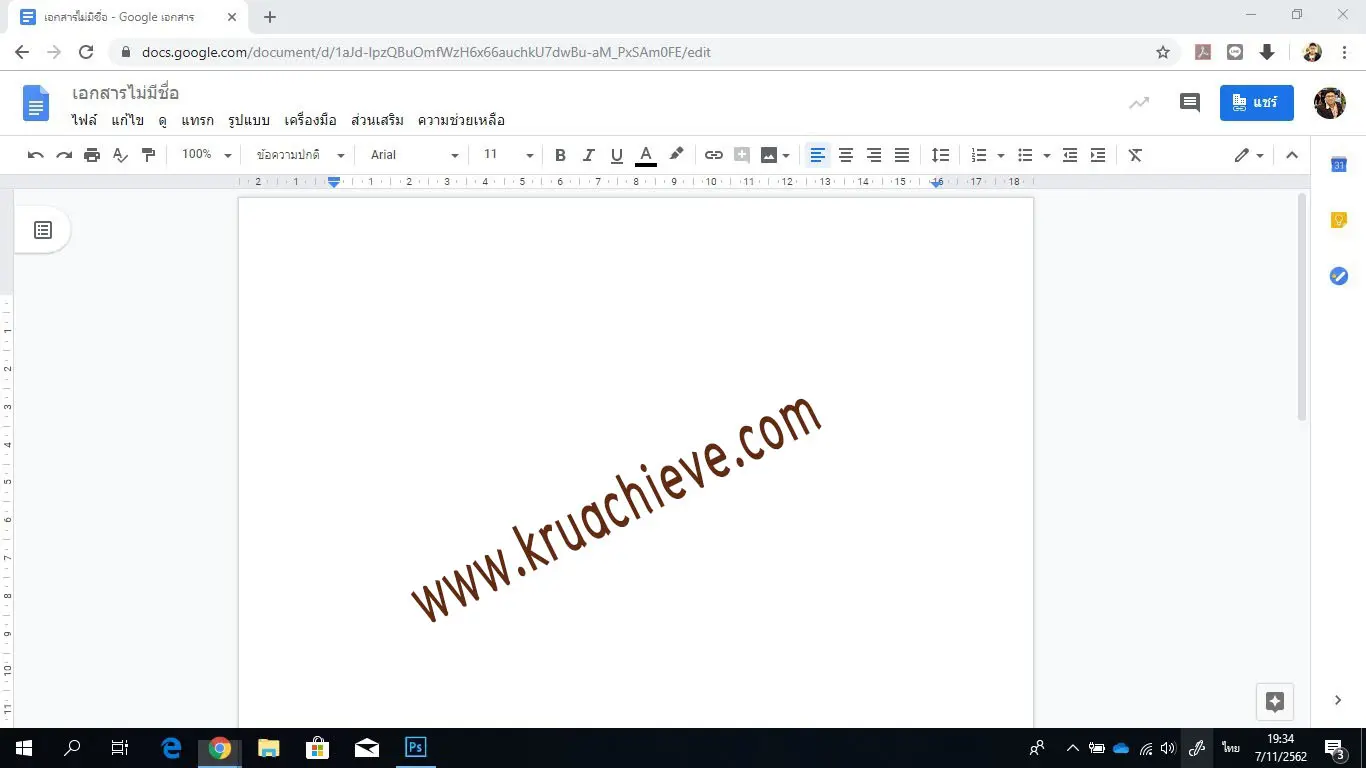
Task: Open document outline panel
Action: 43,230
